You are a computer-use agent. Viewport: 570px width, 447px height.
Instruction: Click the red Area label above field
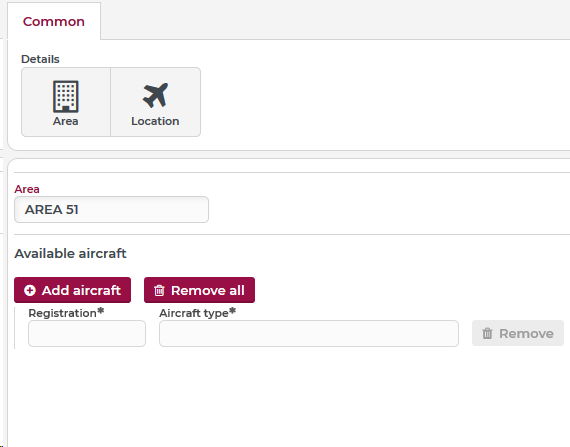(x=27, y=189)
